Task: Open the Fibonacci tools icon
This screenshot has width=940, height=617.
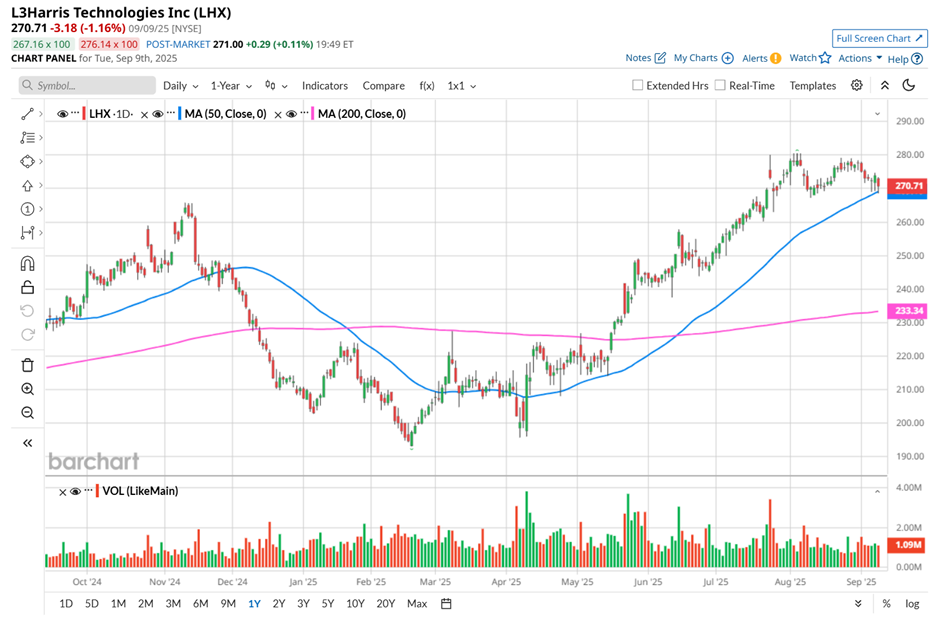Action: (27, 138)
